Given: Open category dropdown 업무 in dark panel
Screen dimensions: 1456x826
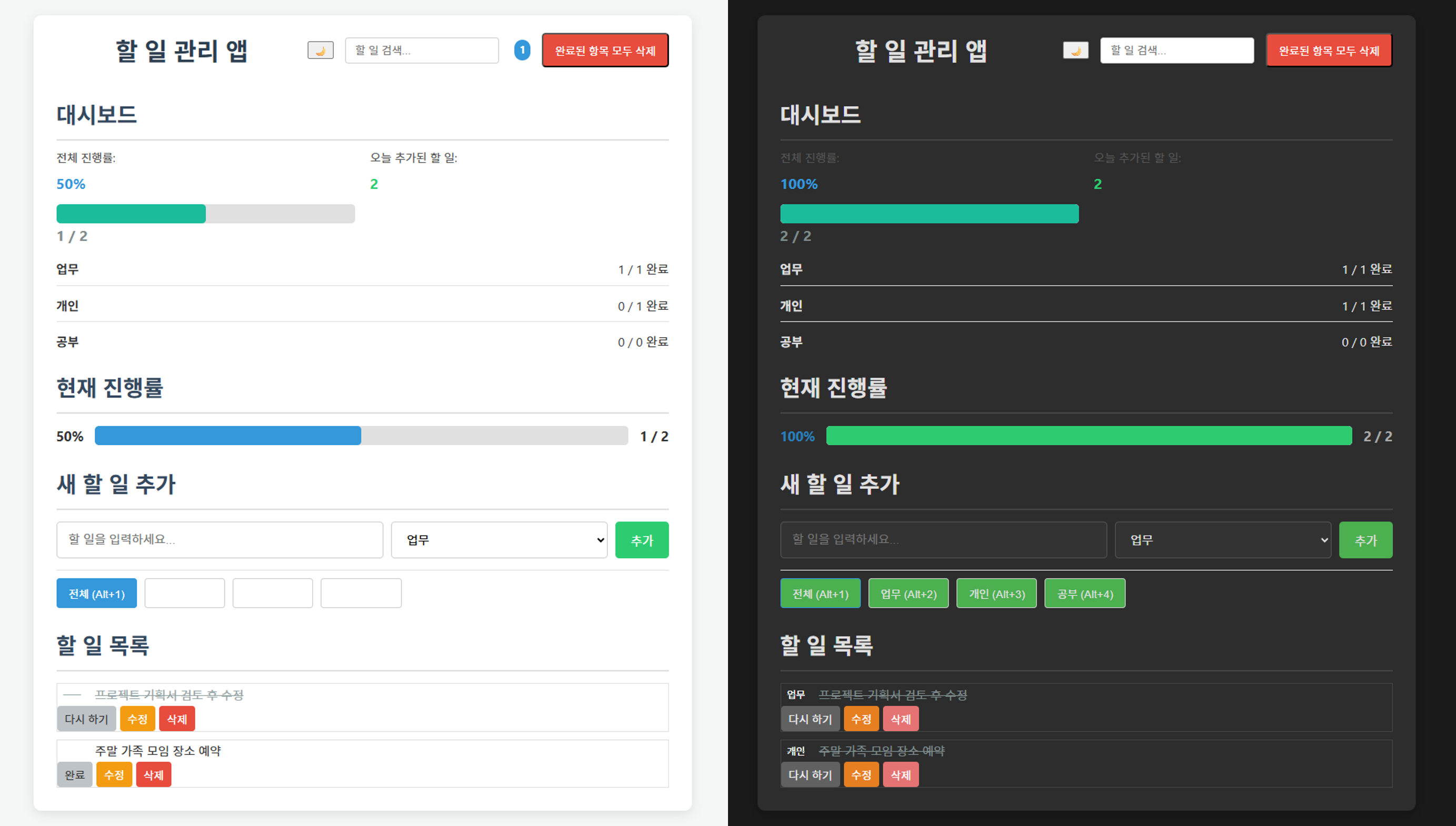Looking at the screenshot, I should tap(1222, 540).
